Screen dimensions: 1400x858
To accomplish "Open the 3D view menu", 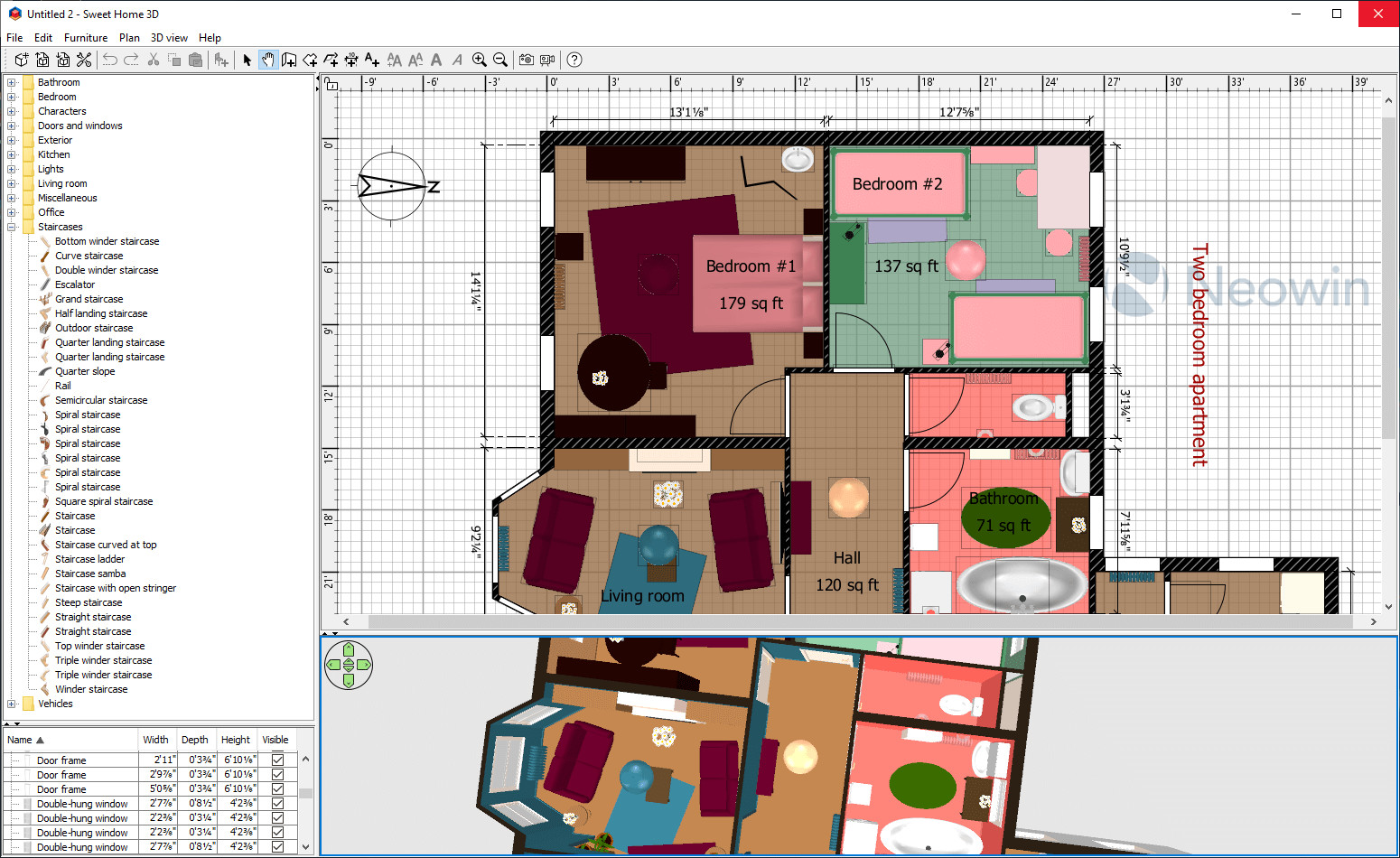I will (x=169, y=38).
